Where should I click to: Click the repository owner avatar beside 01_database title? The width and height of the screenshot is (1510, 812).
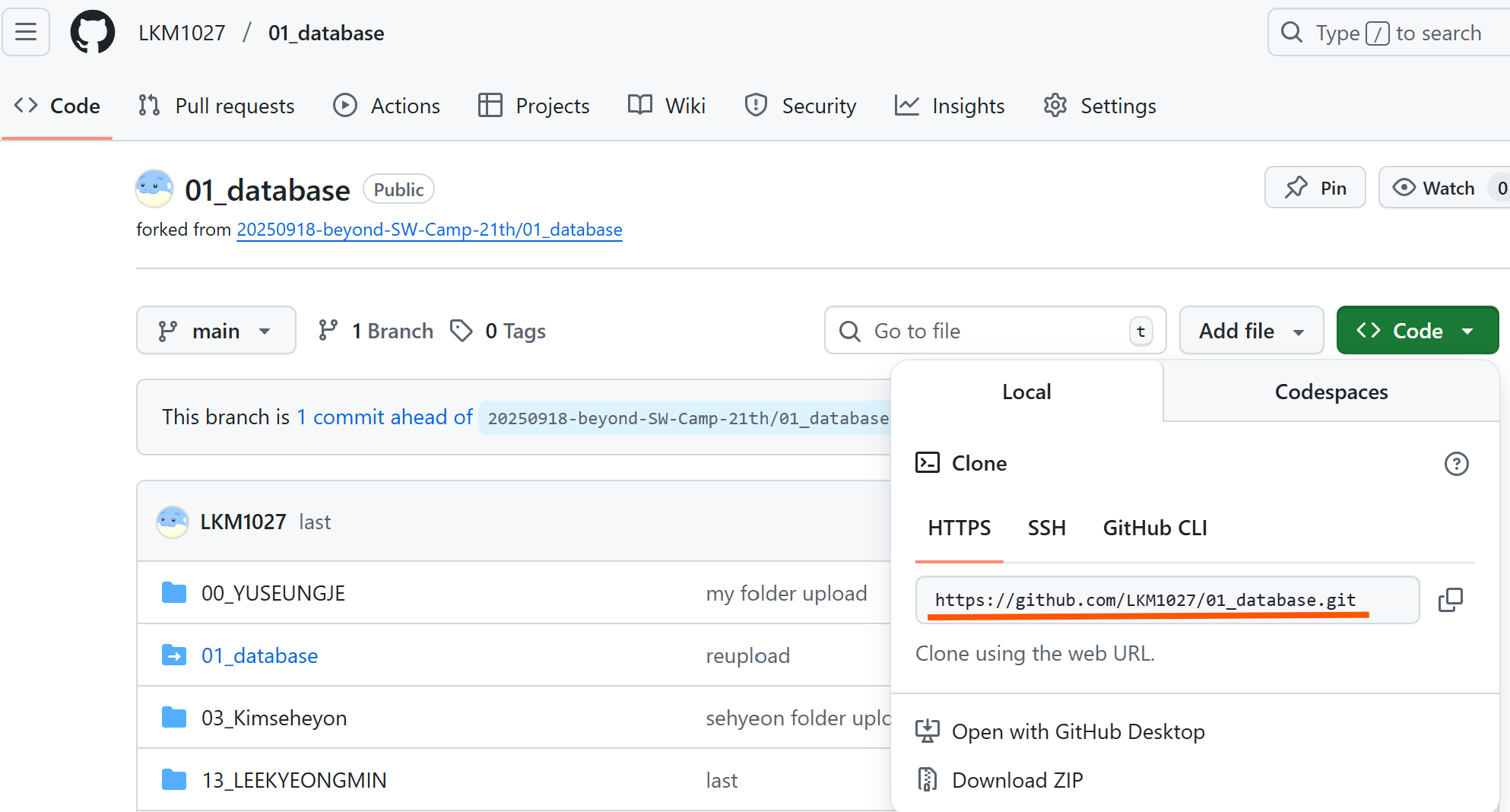click(154, 189)
